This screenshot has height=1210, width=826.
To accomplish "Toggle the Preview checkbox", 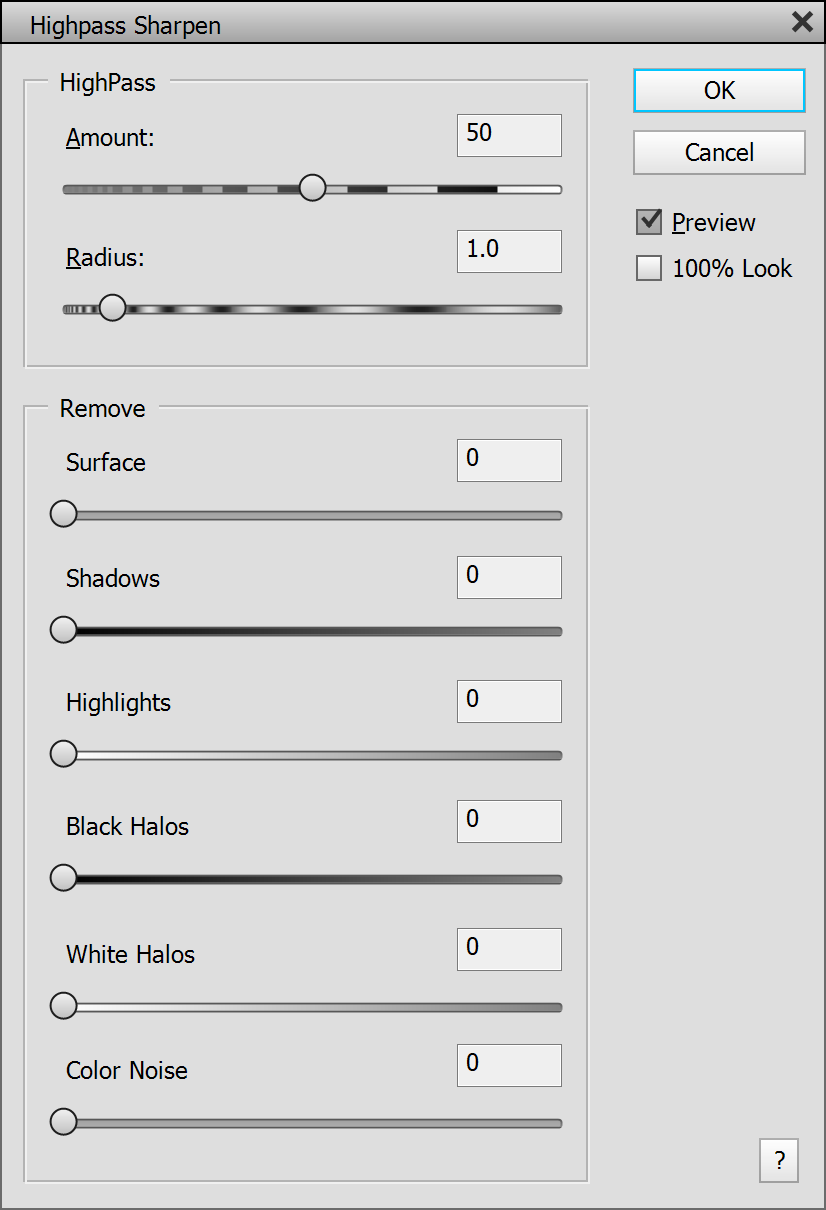I will [x=649, y=222].
